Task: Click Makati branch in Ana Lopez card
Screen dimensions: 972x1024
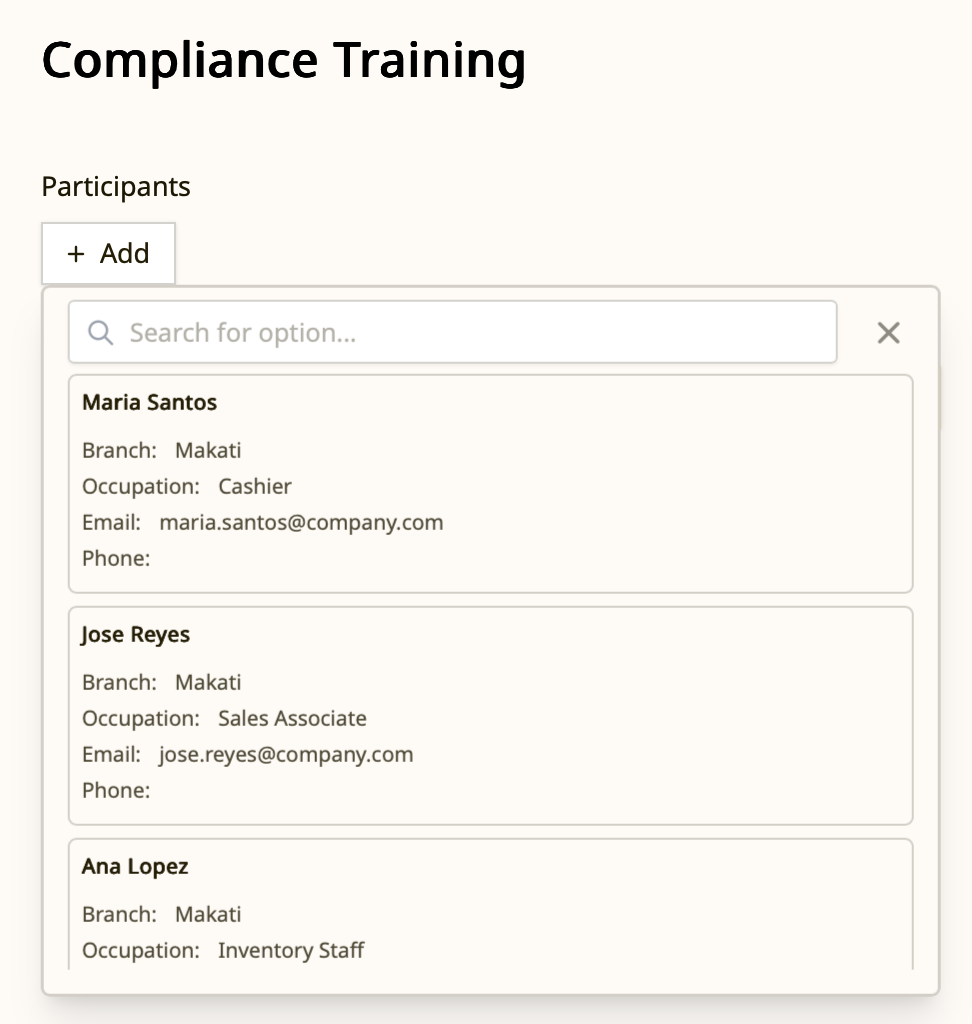Action: click(x=208, y=914)
